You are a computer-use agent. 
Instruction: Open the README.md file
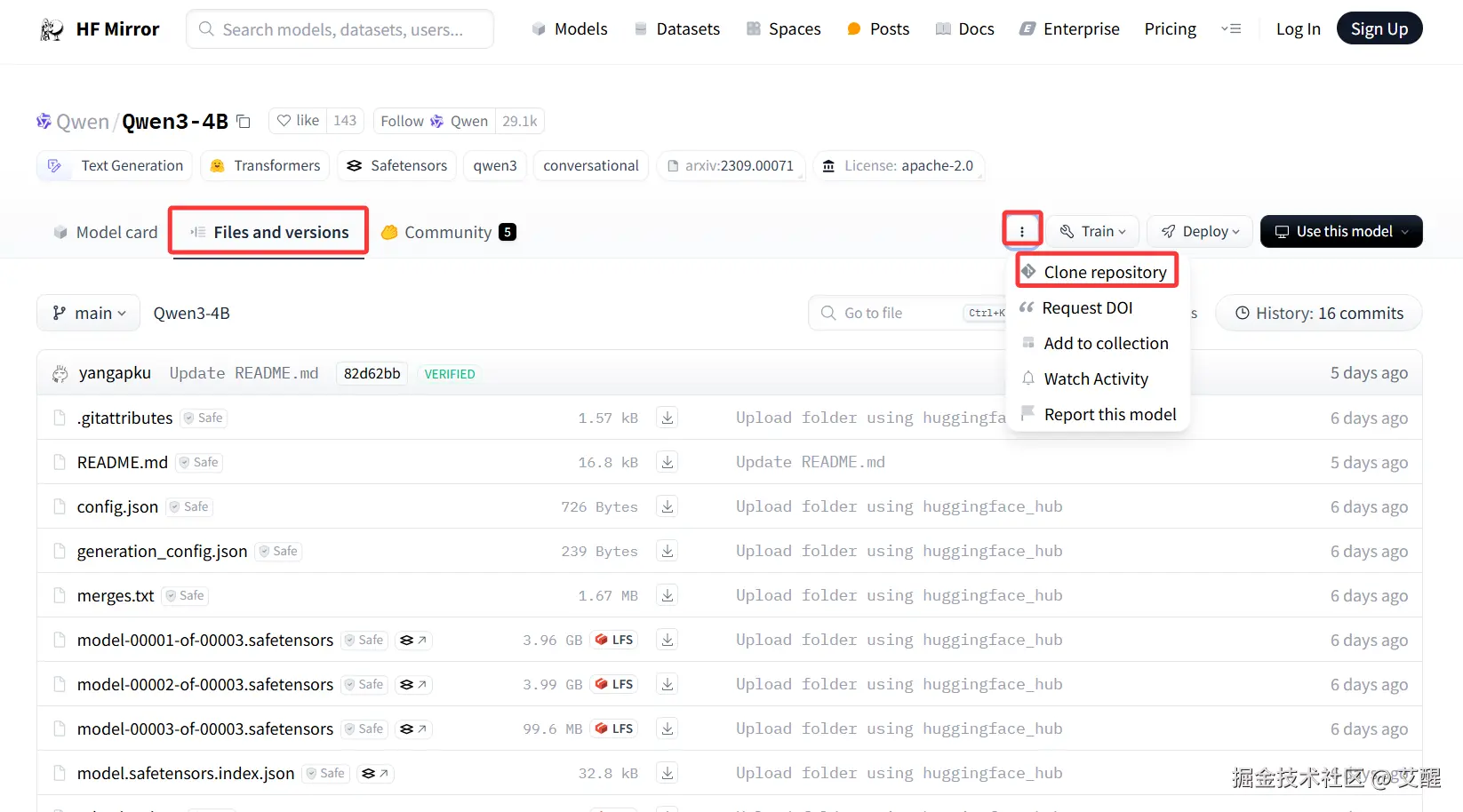123,463
